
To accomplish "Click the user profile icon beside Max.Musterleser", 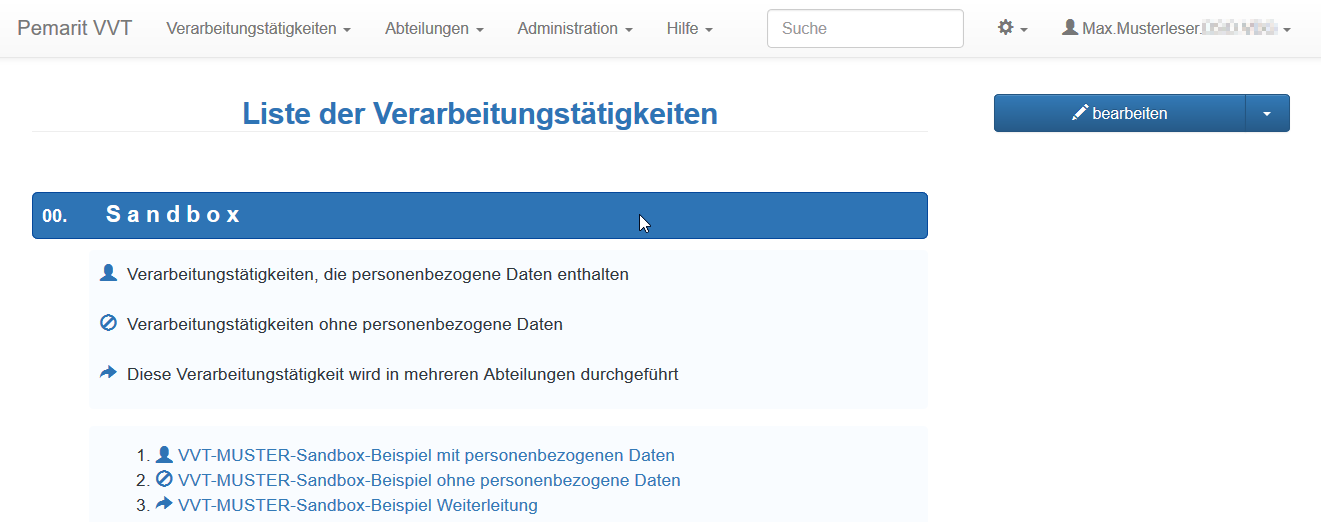I will point(1070,29).
